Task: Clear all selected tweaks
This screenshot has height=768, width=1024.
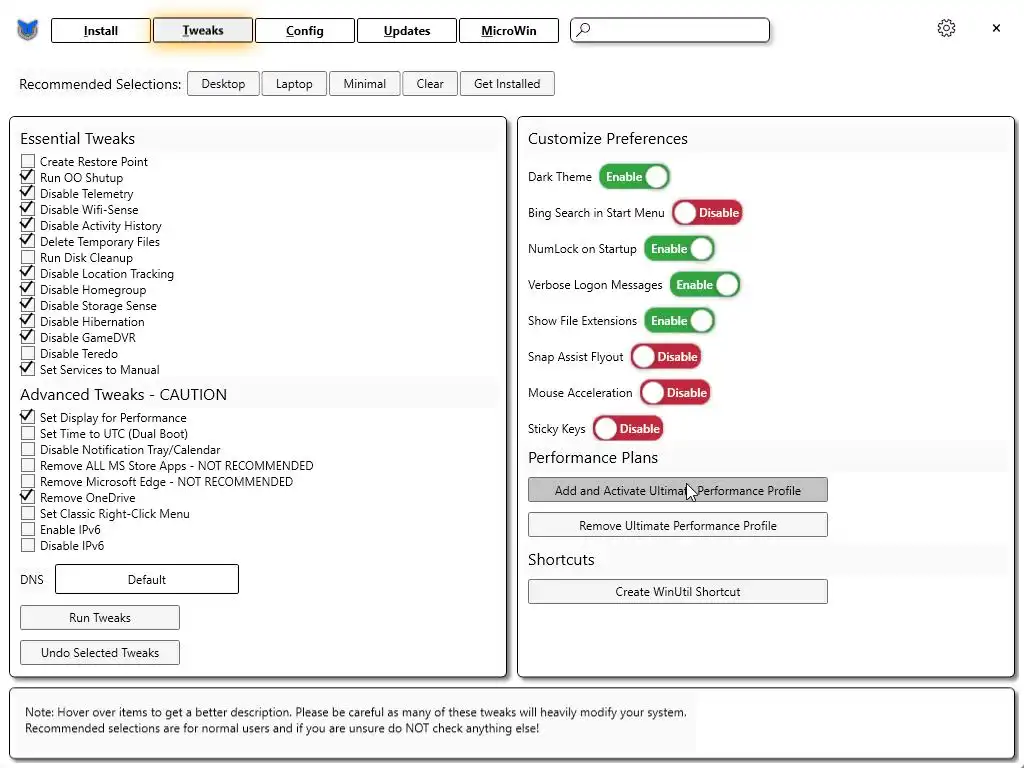Action: [x=430, y=84]
